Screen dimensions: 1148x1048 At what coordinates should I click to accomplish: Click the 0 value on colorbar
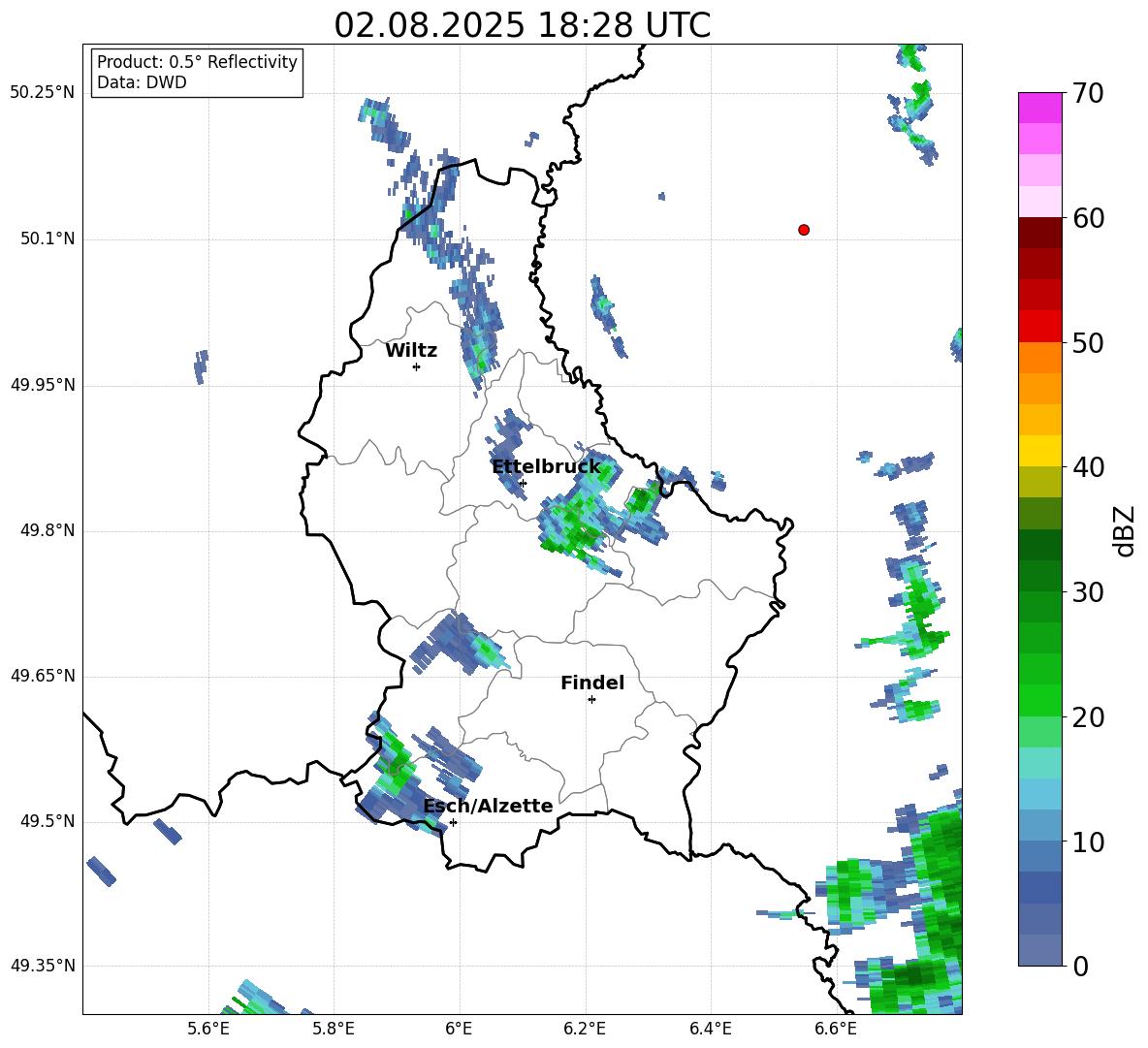coord(1080,966)
